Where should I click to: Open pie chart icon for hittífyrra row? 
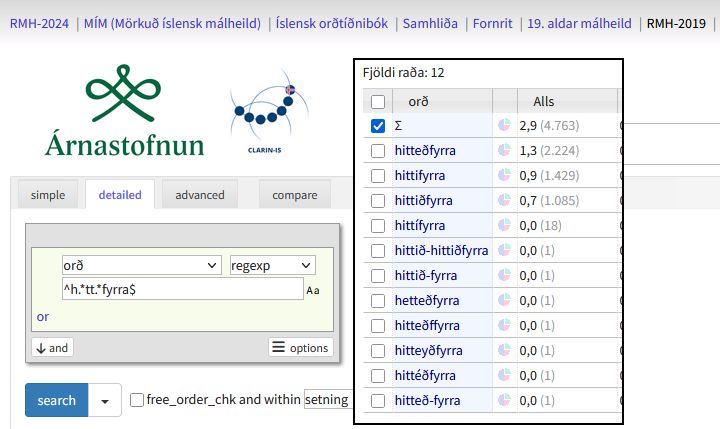[x=504, y=225]
